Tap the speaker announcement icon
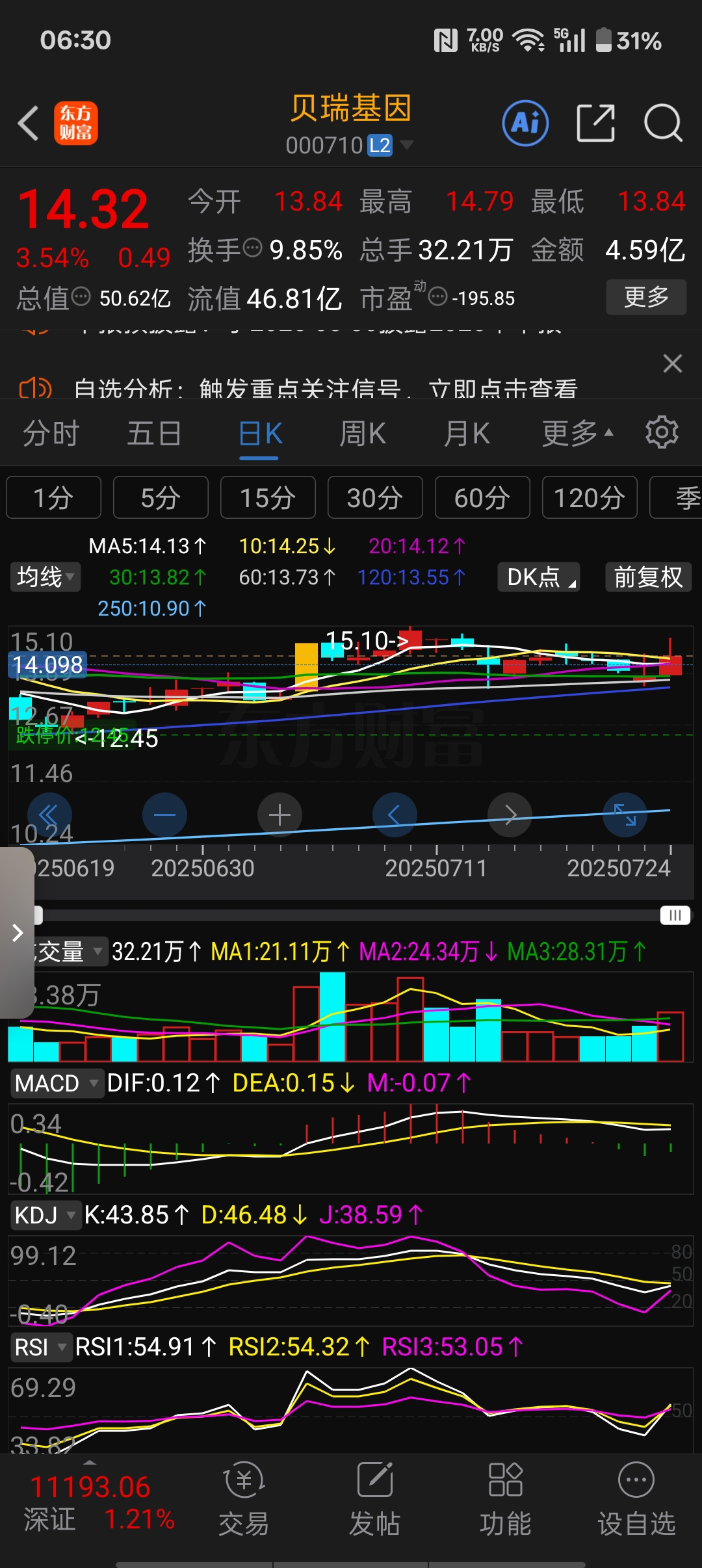702x1568 pixels. coord(36,389)
